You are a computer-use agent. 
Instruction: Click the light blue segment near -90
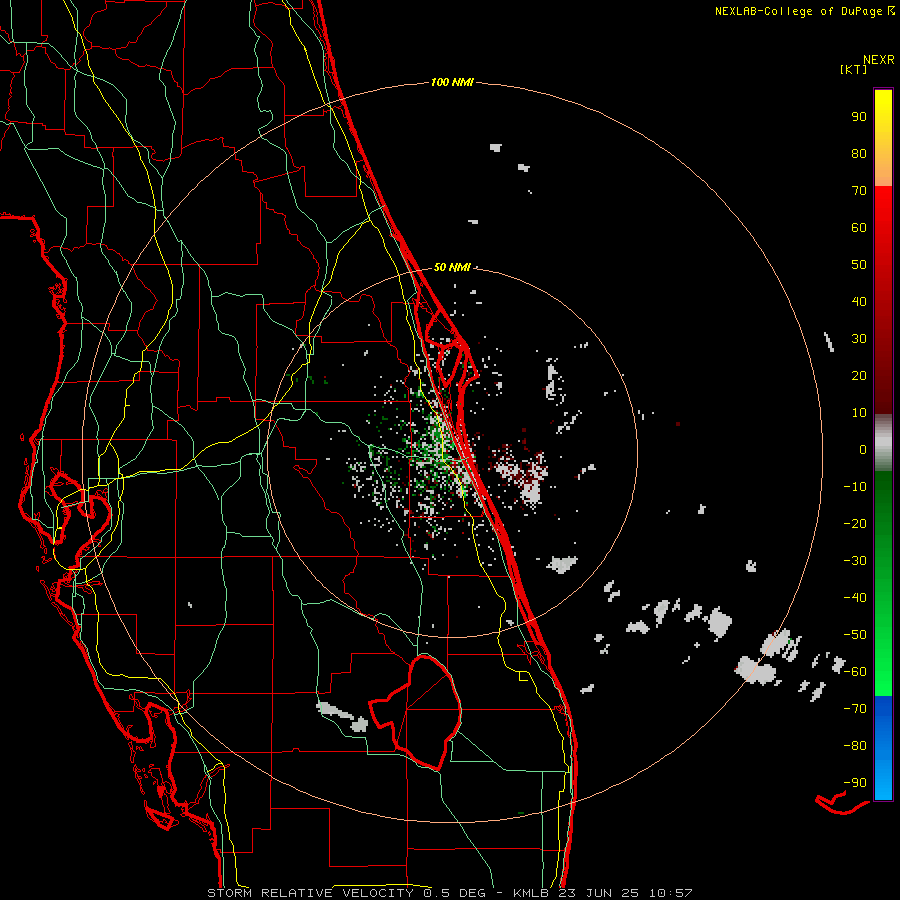click(x=883, y=783)
